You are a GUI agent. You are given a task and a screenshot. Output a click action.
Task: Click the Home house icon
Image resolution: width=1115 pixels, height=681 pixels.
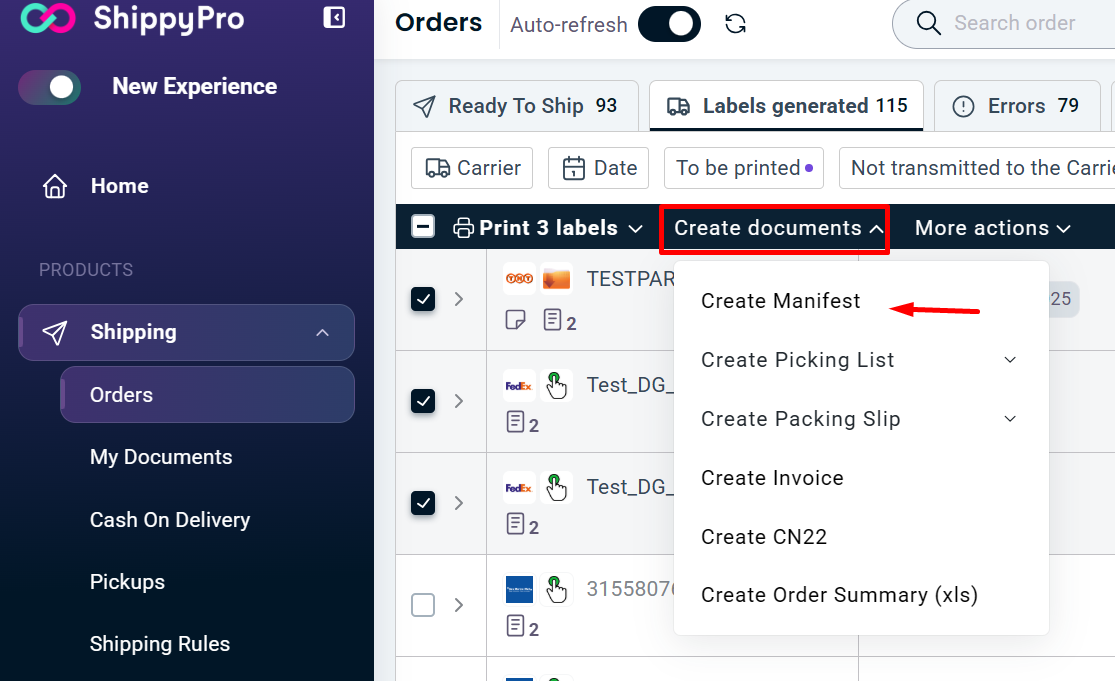[x=55, y=186]
